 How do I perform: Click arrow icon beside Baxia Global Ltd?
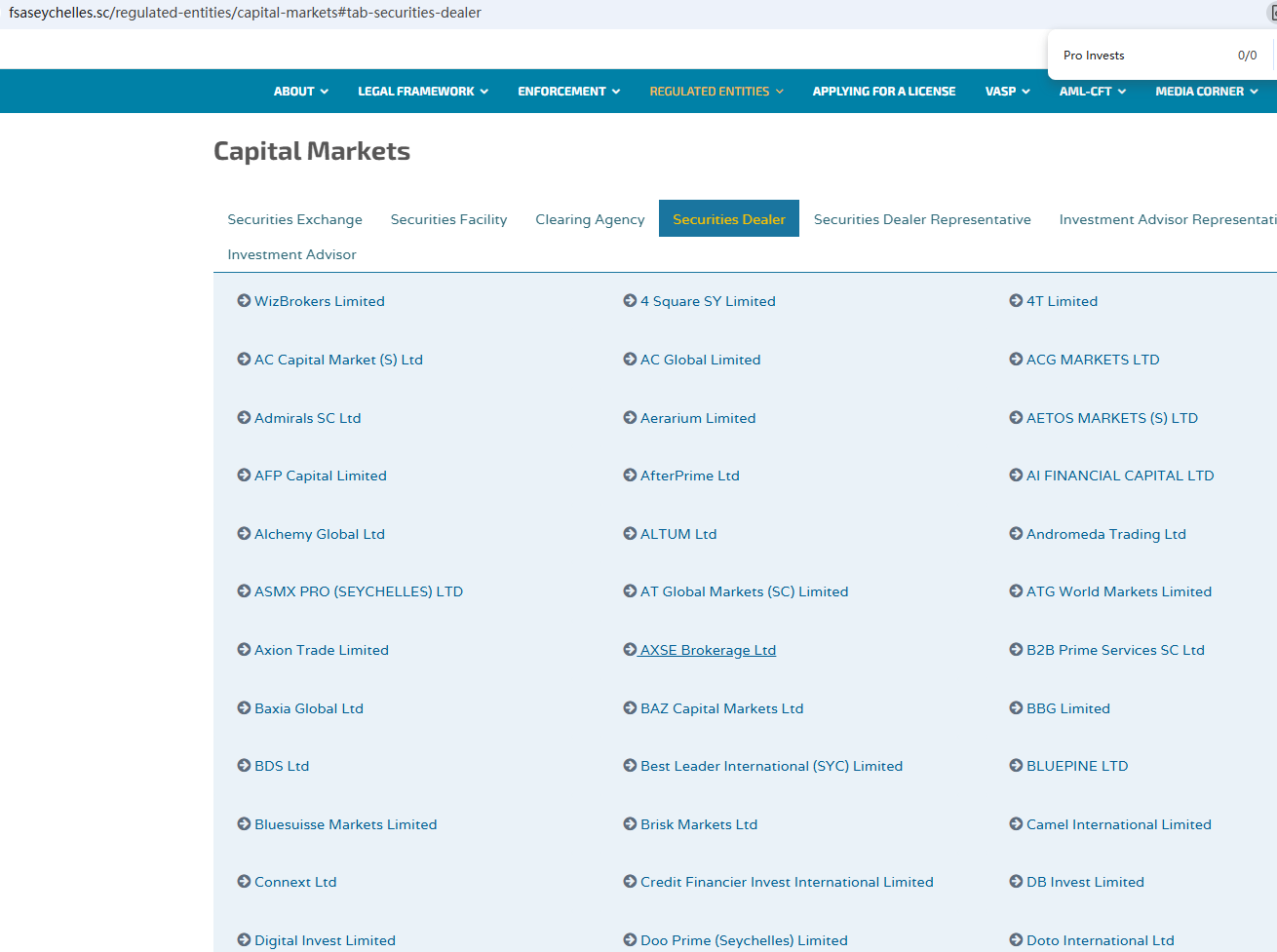click(244, 708)
